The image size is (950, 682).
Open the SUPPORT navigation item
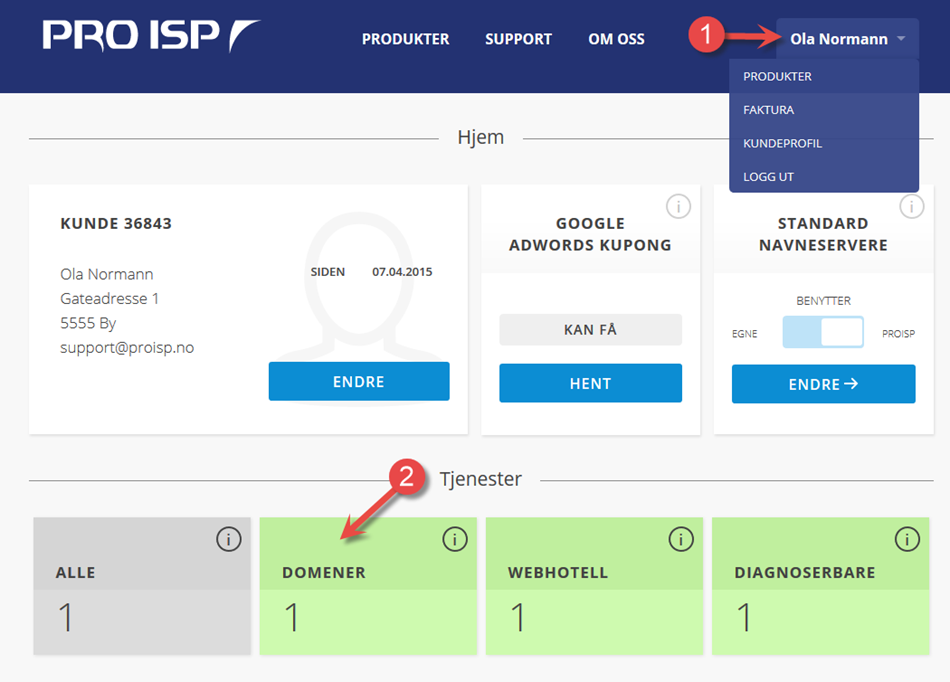click(x=519, y=39)
